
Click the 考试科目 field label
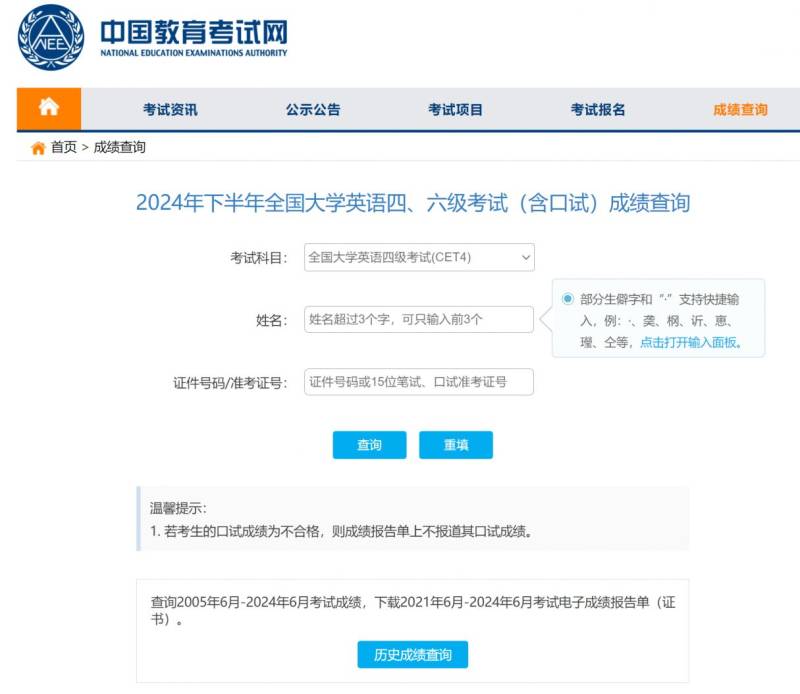pos(259,258)
